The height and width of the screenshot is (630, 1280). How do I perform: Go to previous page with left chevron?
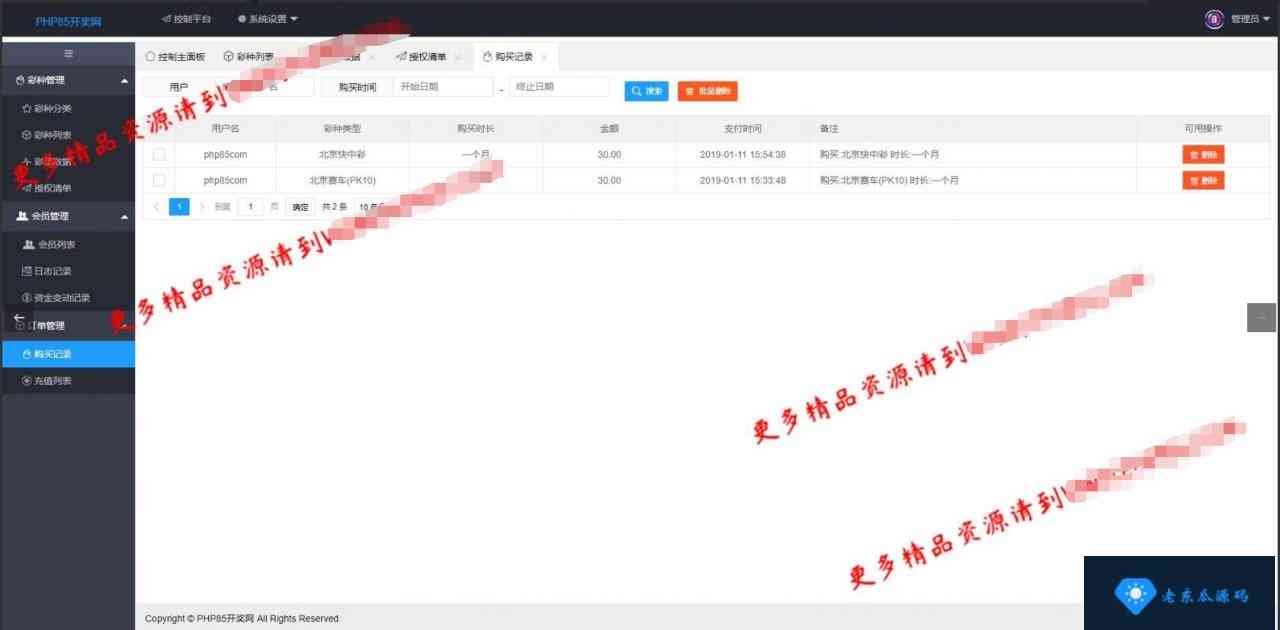click(x=156, y=207)
